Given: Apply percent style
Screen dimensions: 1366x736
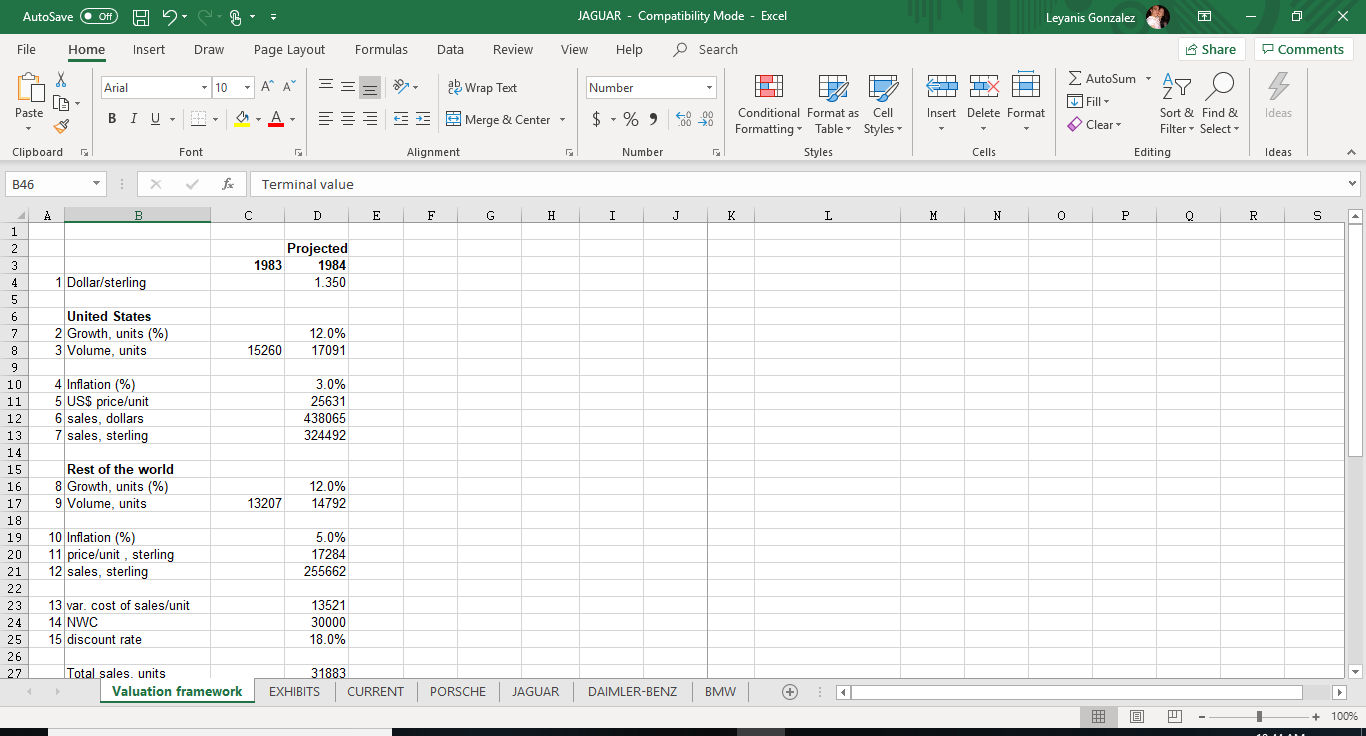Looking at the screenshot, I should (631, 119).
